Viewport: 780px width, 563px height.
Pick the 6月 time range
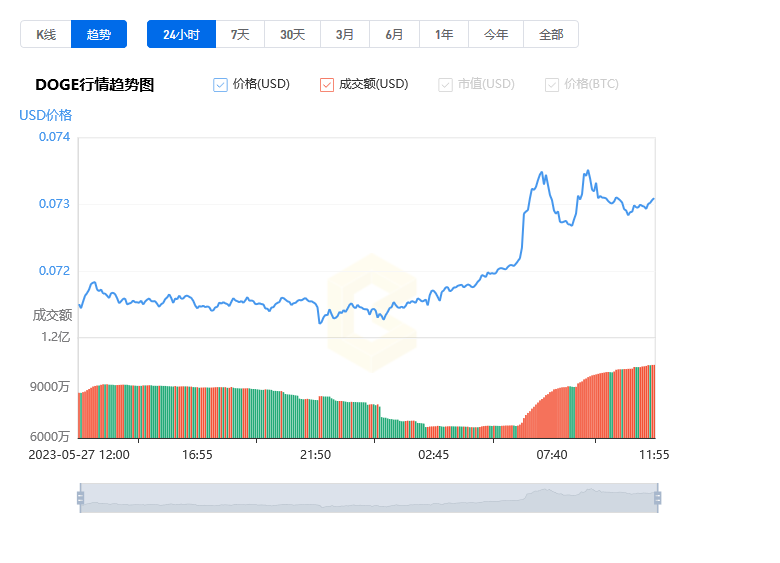point(394,34)
